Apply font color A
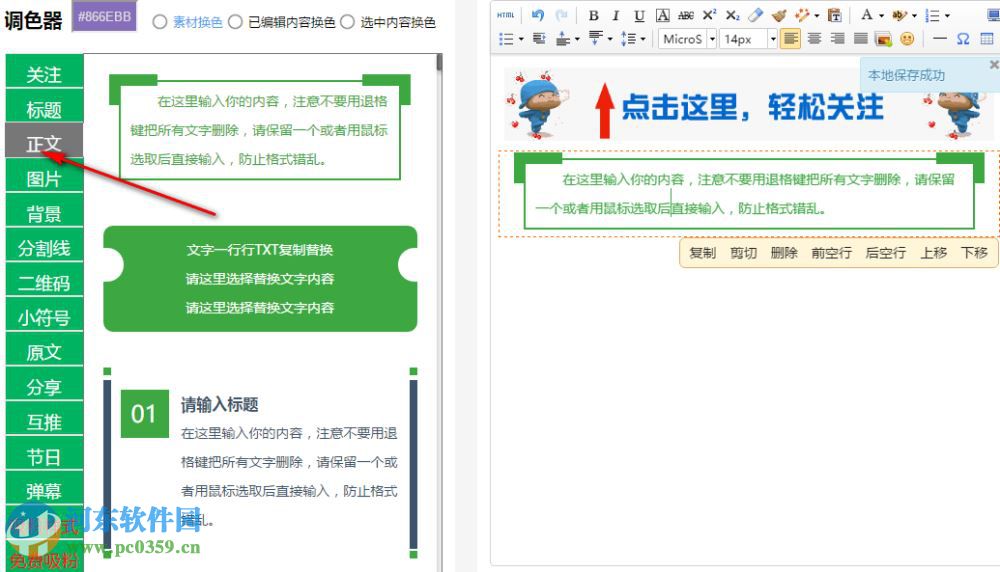1000x572 pixels. 867,15
